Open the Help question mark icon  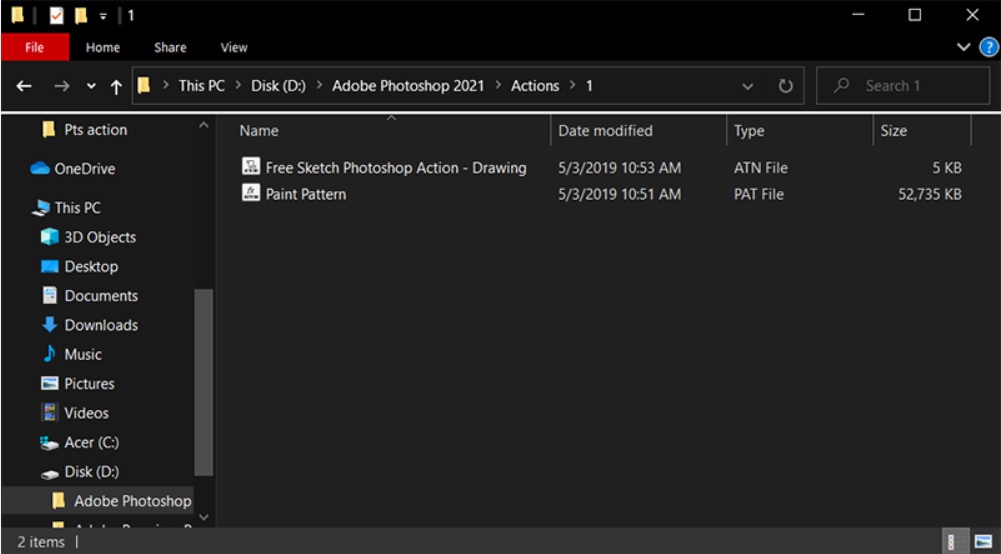[x=989, y=47]
